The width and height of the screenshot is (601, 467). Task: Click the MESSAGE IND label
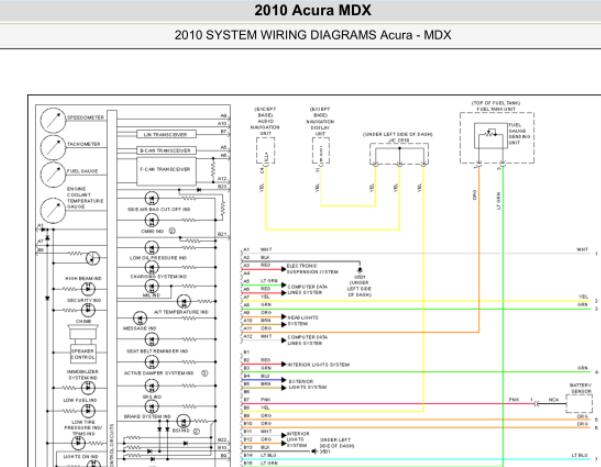tap(140, 329)
